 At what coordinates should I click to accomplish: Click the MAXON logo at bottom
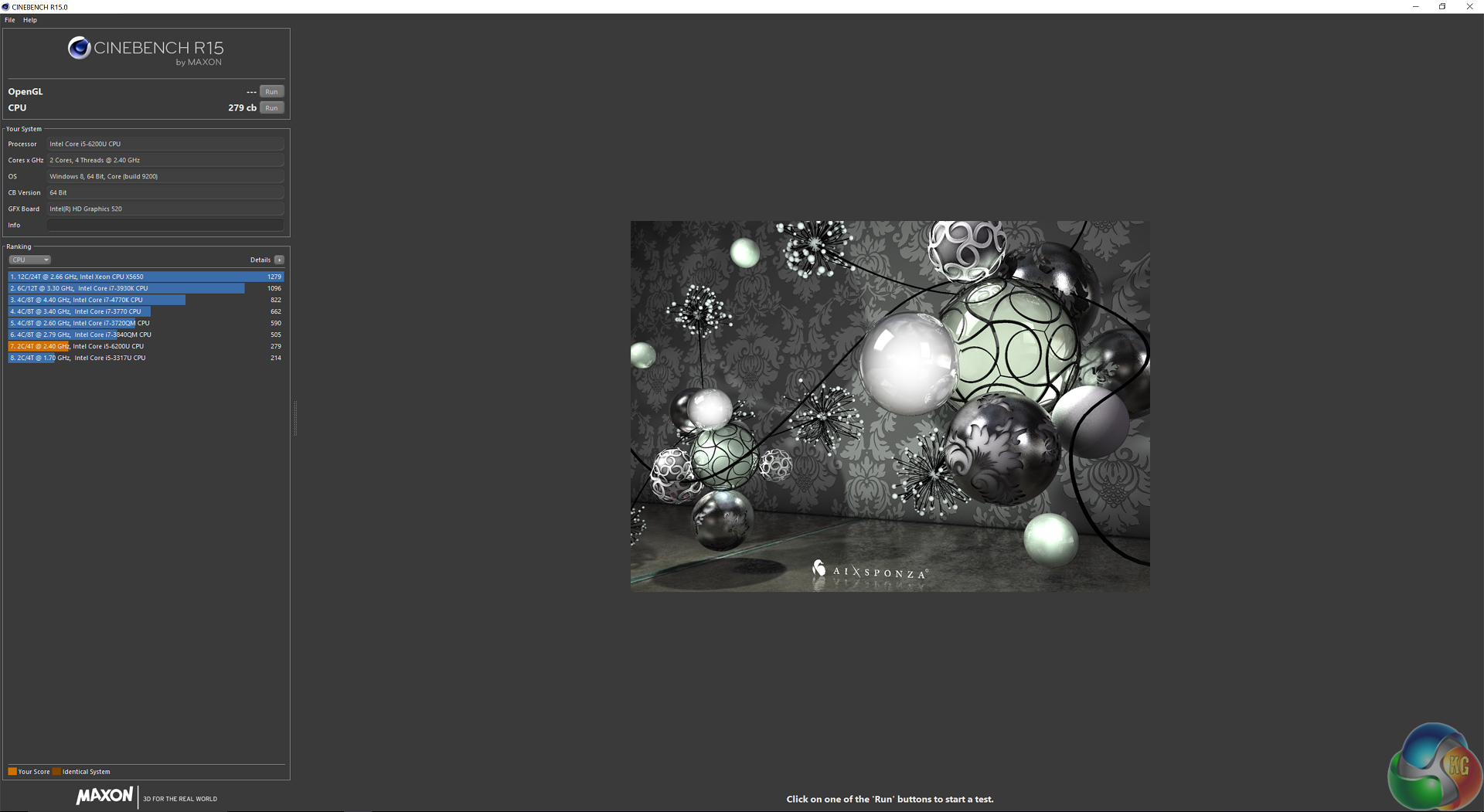[104, 796]
